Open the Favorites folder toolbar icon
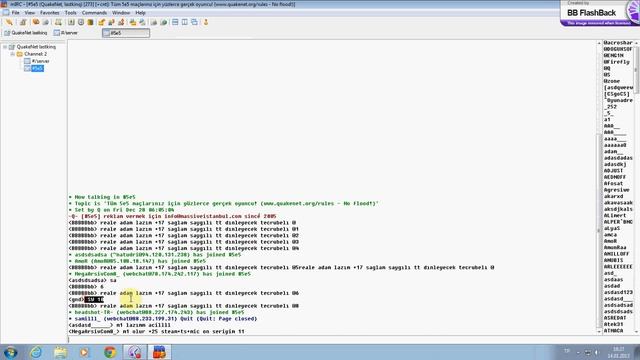 point(36,22)
